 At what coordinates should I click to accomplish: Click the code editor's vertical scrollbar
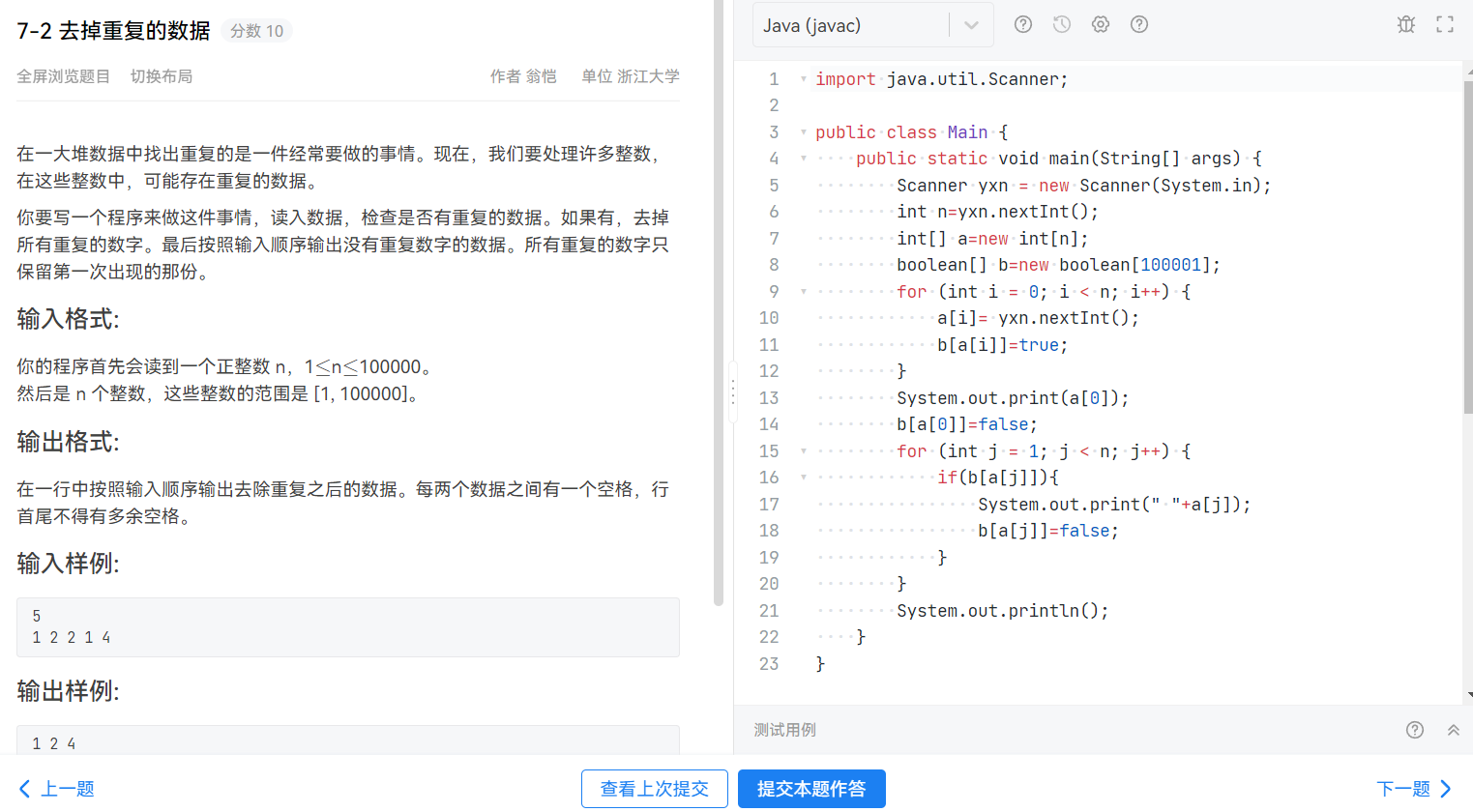pyautogui.click(x=1468, y=247)
